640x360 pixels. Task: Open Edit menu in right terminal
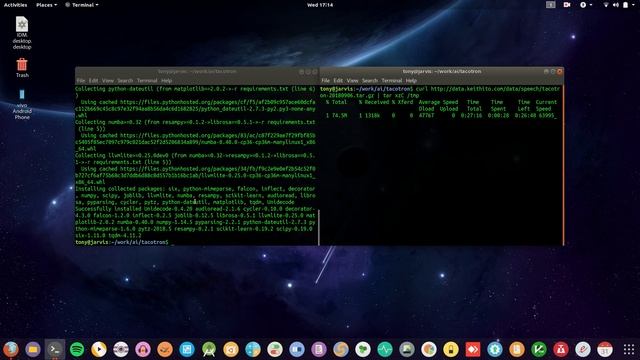point(338,81)
